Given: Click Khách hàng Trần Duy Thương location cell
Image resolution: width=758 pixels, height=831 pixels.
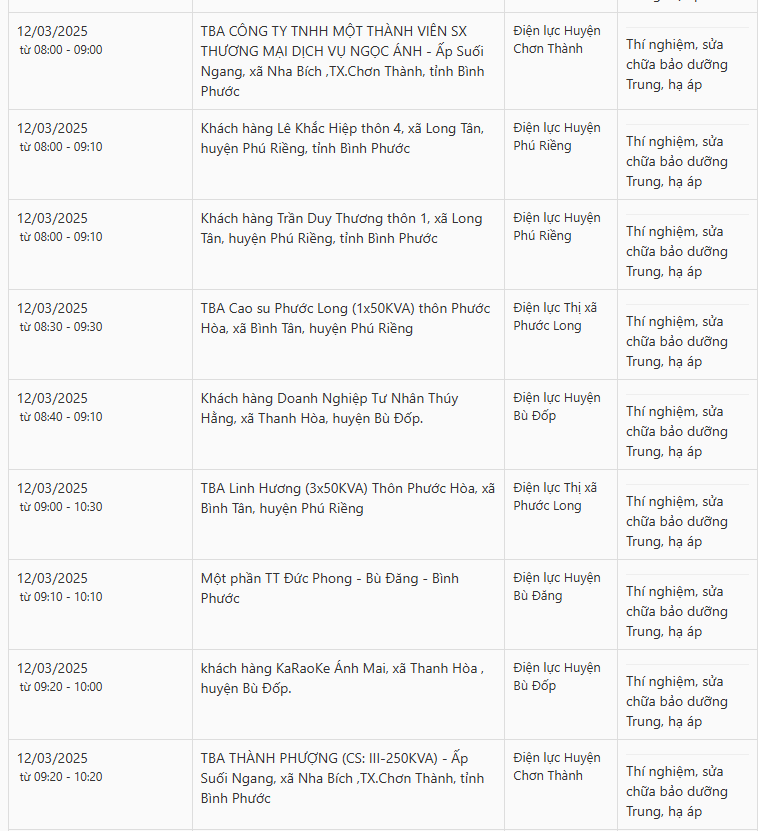Looking at the screenshot, I should point(341,228).
